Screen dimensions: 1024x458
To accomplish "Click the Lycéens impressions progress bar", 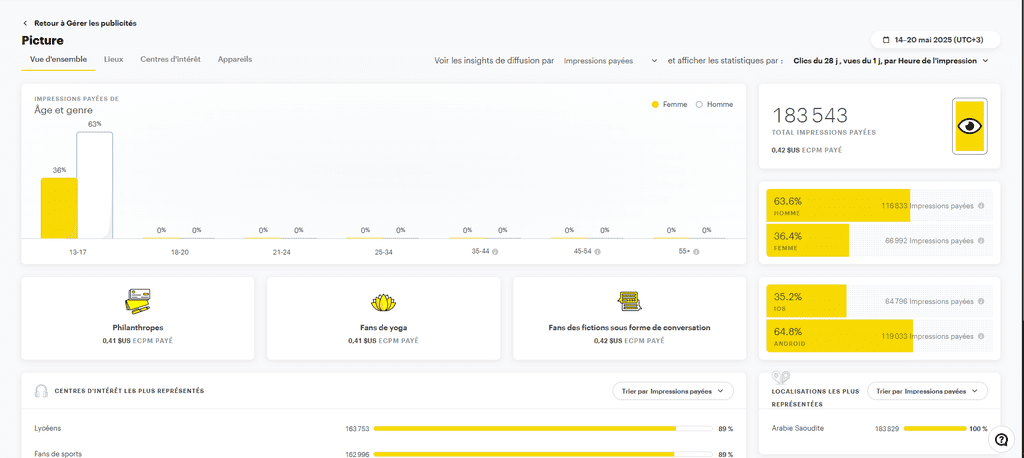I will [529, 429].
